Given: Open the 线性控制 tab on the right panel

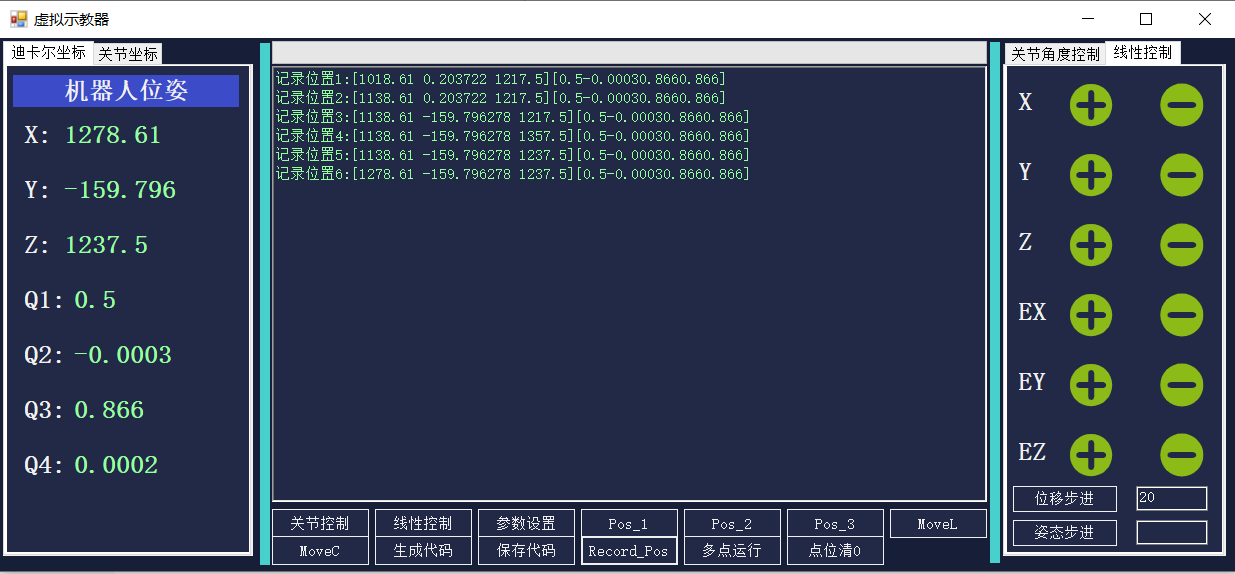Looking at the screenshot, I should coord(1143,52).
